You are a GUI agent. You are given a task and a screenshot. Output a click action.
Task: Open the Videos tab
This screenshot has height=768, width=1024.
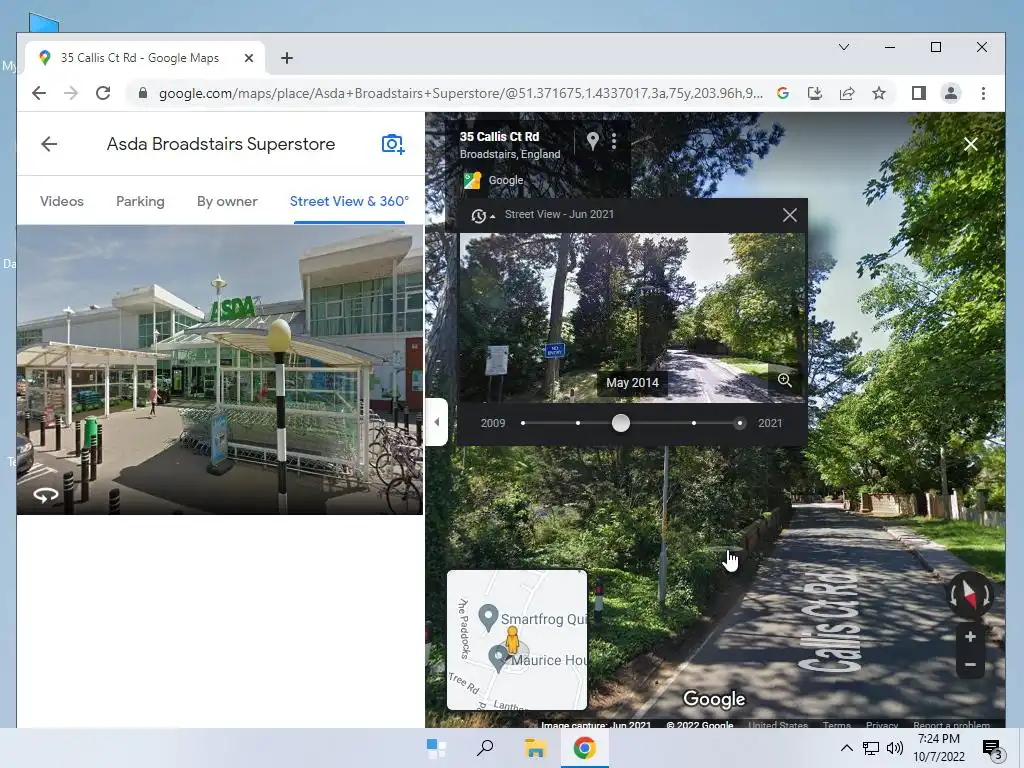coord(61,201)
